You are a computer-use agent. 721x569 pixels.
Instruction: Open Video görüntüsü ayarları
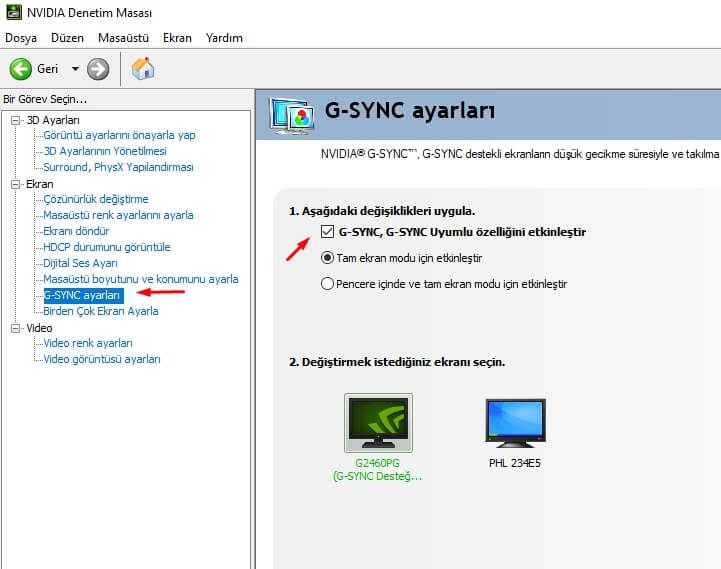tap(102, 359)
